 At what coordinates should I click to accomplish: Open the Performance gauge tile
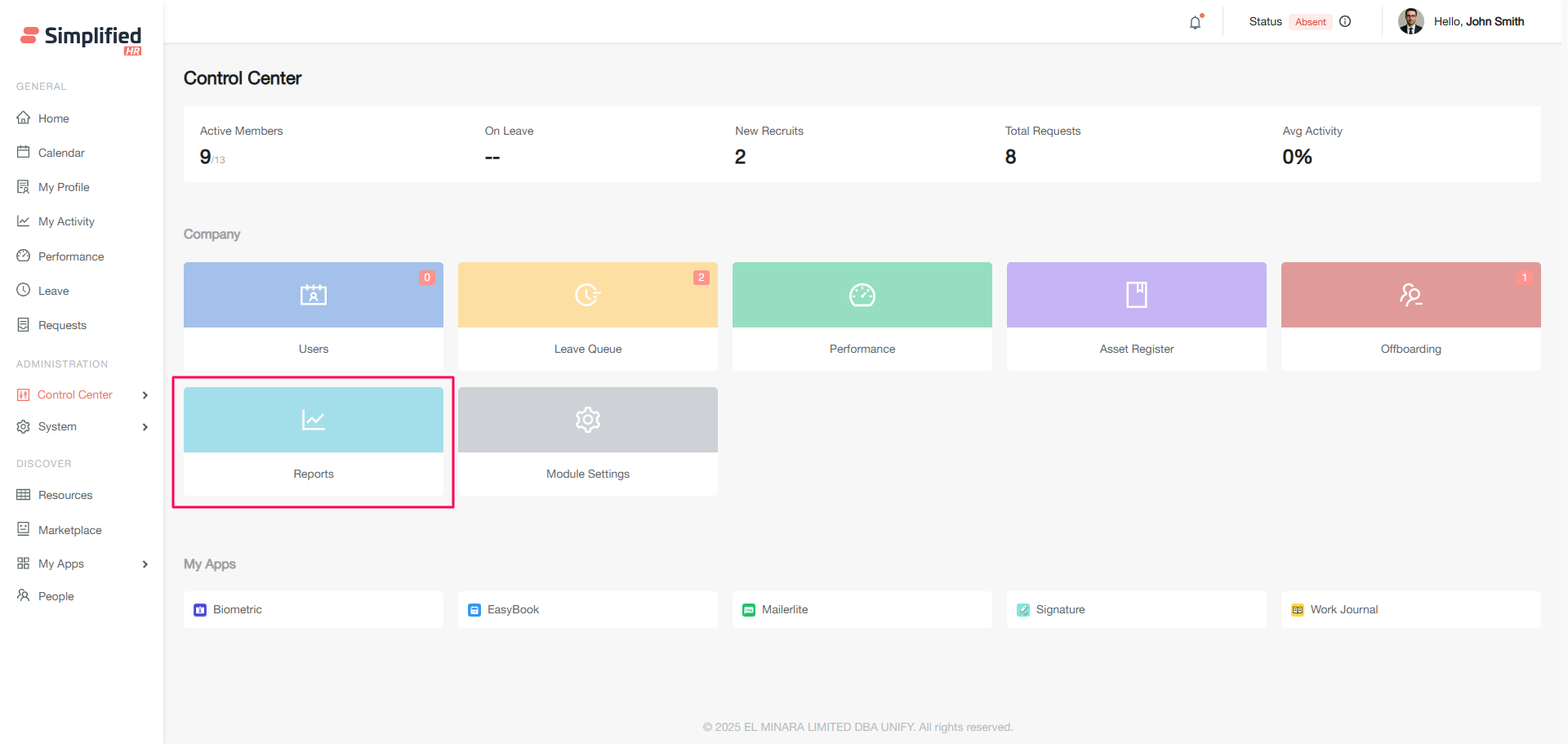(x=862, y=295)
